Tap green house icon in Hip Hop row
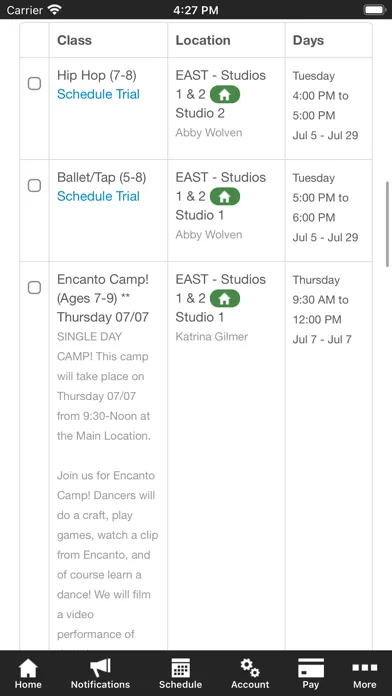This screenshot has width=392, height=696. [225, 95]
